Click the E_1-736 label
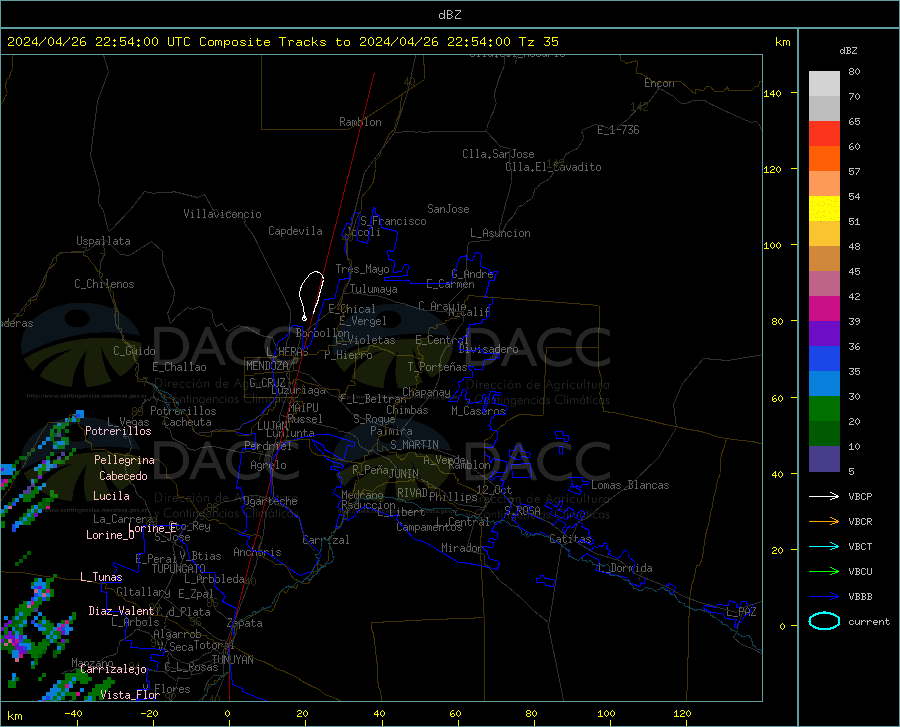The image size is (900, 727). click(x=618, y=130)
